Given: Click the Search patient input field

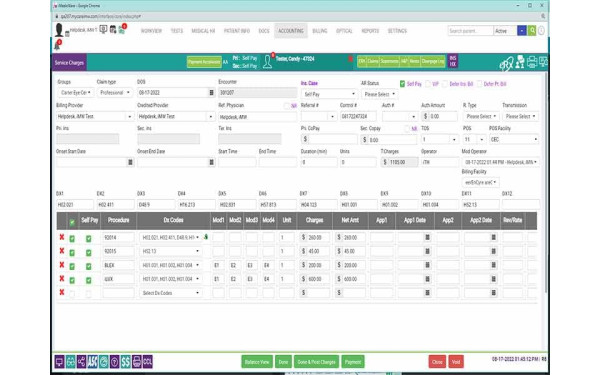Looking at the screenshot, I should click(x=470, y=31).
